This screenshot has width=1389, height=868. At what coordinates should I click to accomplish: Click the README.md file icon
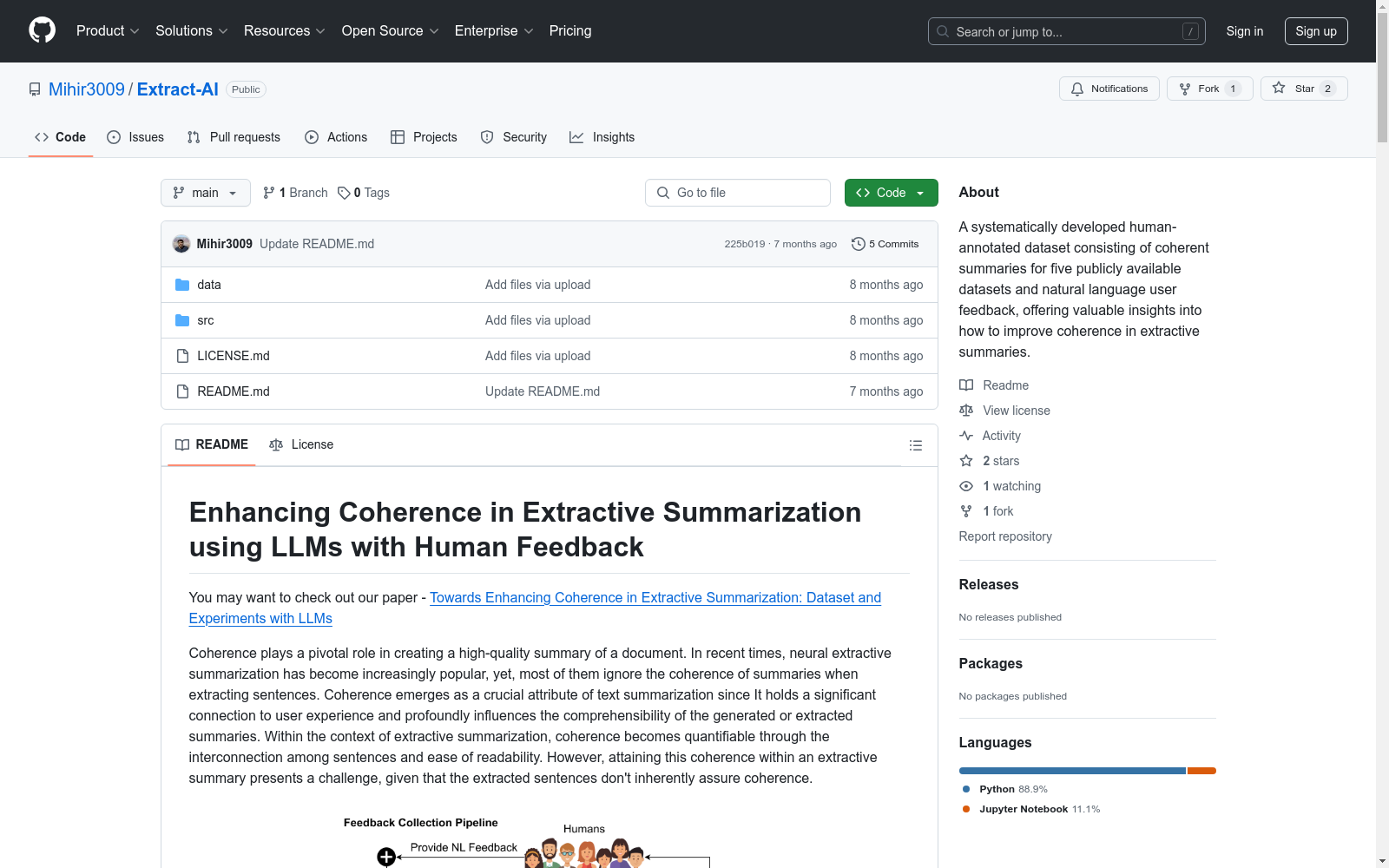[x=182, y=391]
